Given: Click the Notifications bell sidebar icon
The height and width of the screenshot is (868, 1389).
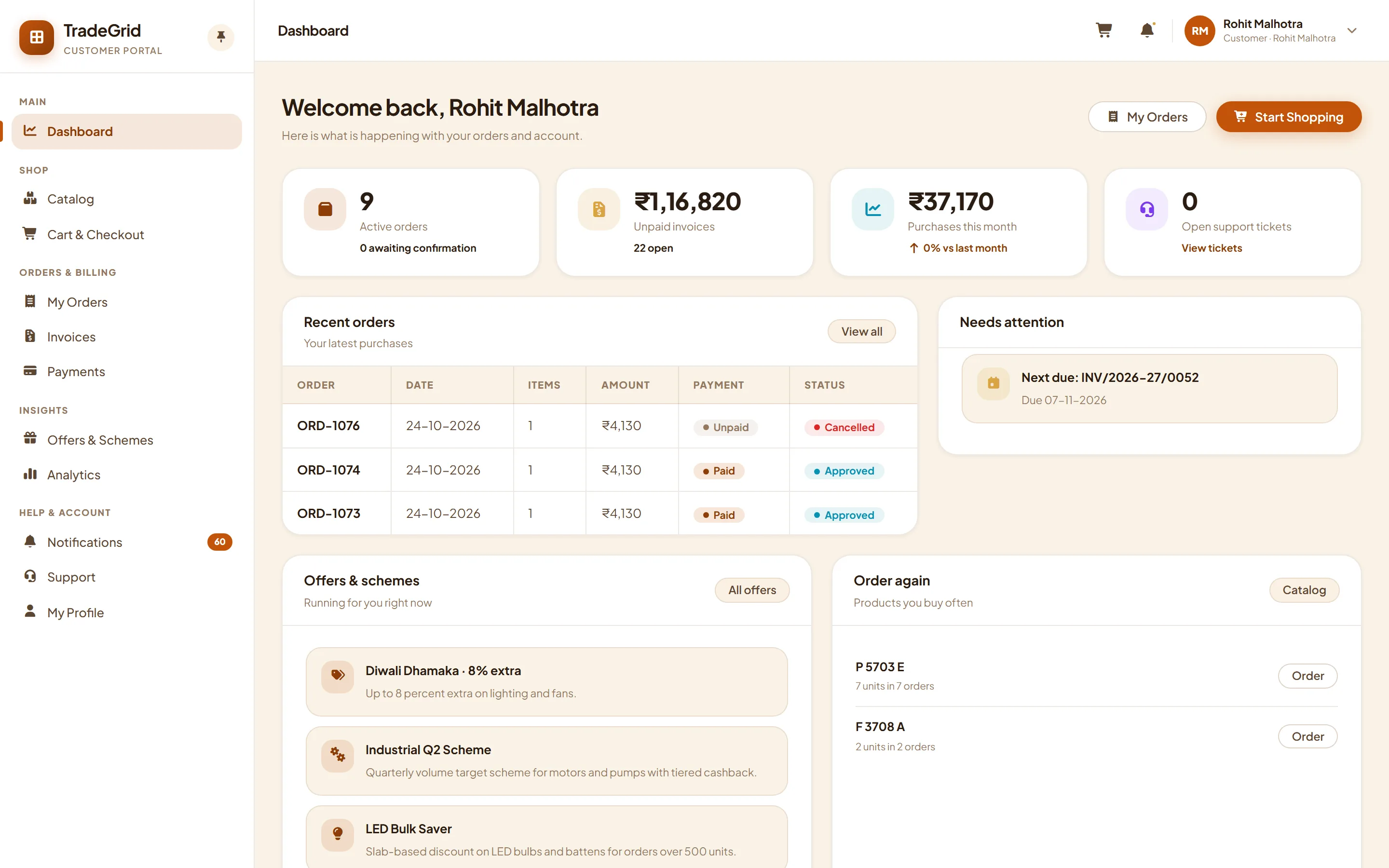Looking at the screenshot, I should tap(30, 542).
